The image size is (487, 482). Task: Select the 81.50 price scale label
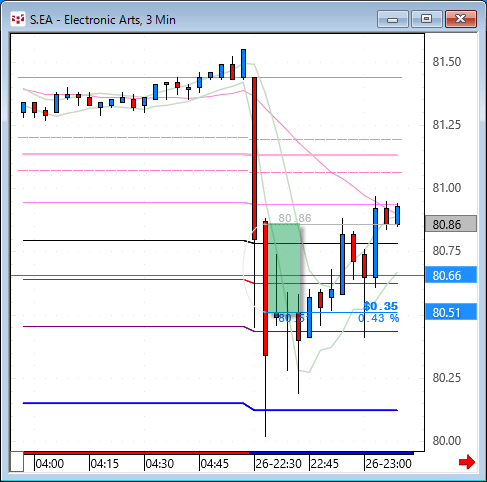447,62
